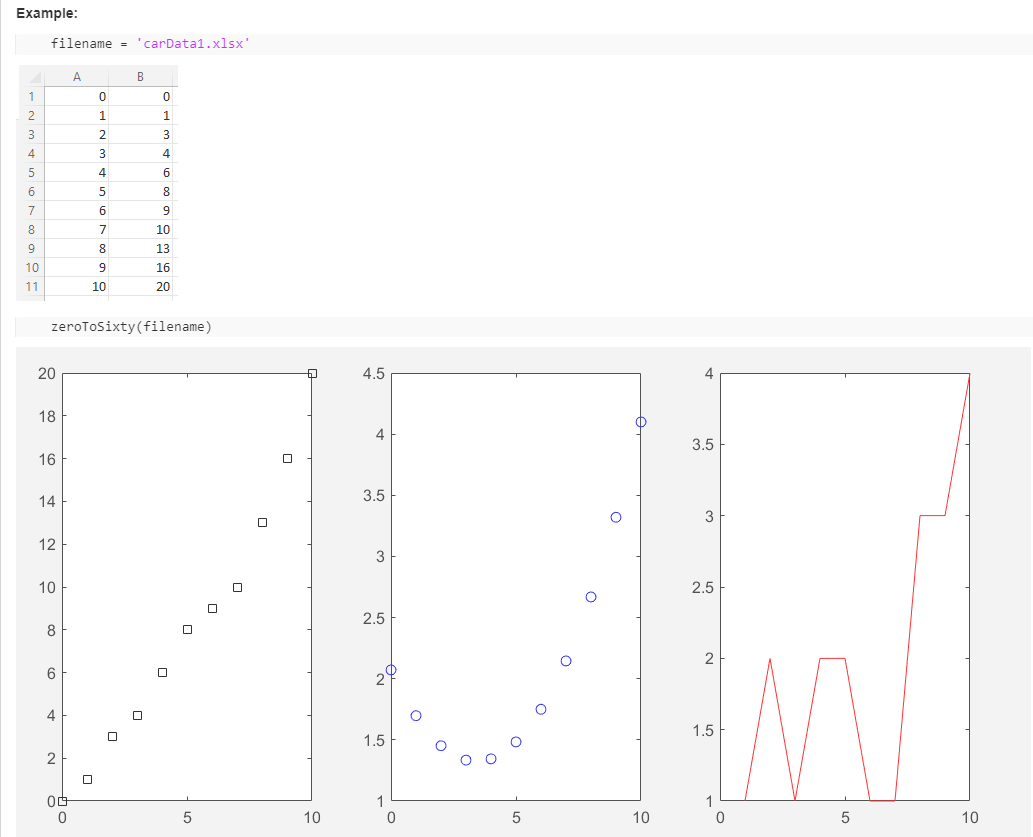Click the '14' y-axis tick label on left plot

pyautogui.click(x=47, y=502)
